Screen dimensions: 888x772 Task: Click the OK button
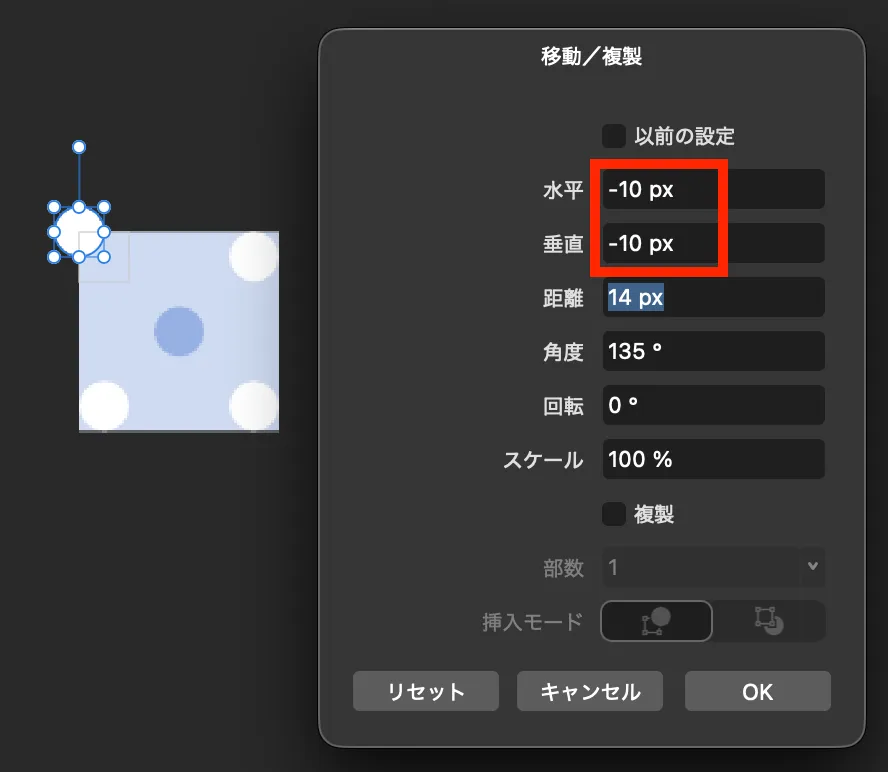click(x=757, y=690)
